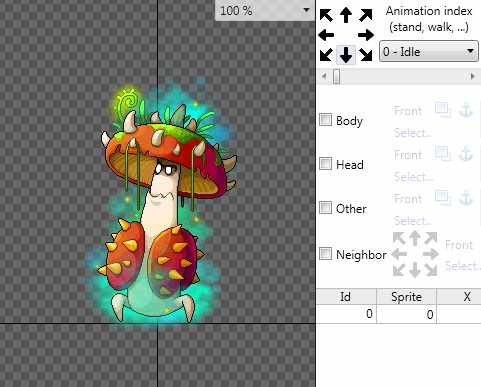Screen dimensions: 481x387
Task: Click the slider right arrow
Action: tap(472, 76)
